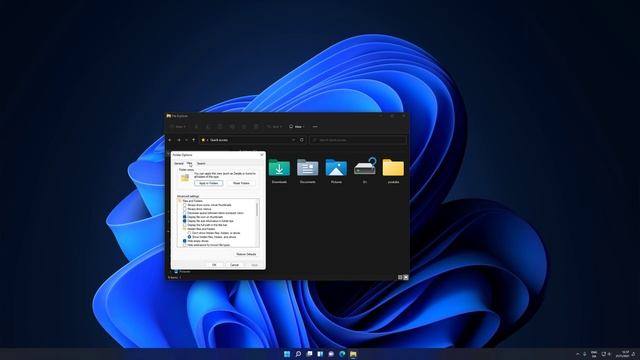Click Restore Defaults button
The width and height of the screenshot is (640, 360).
click(x=246, y=254)
